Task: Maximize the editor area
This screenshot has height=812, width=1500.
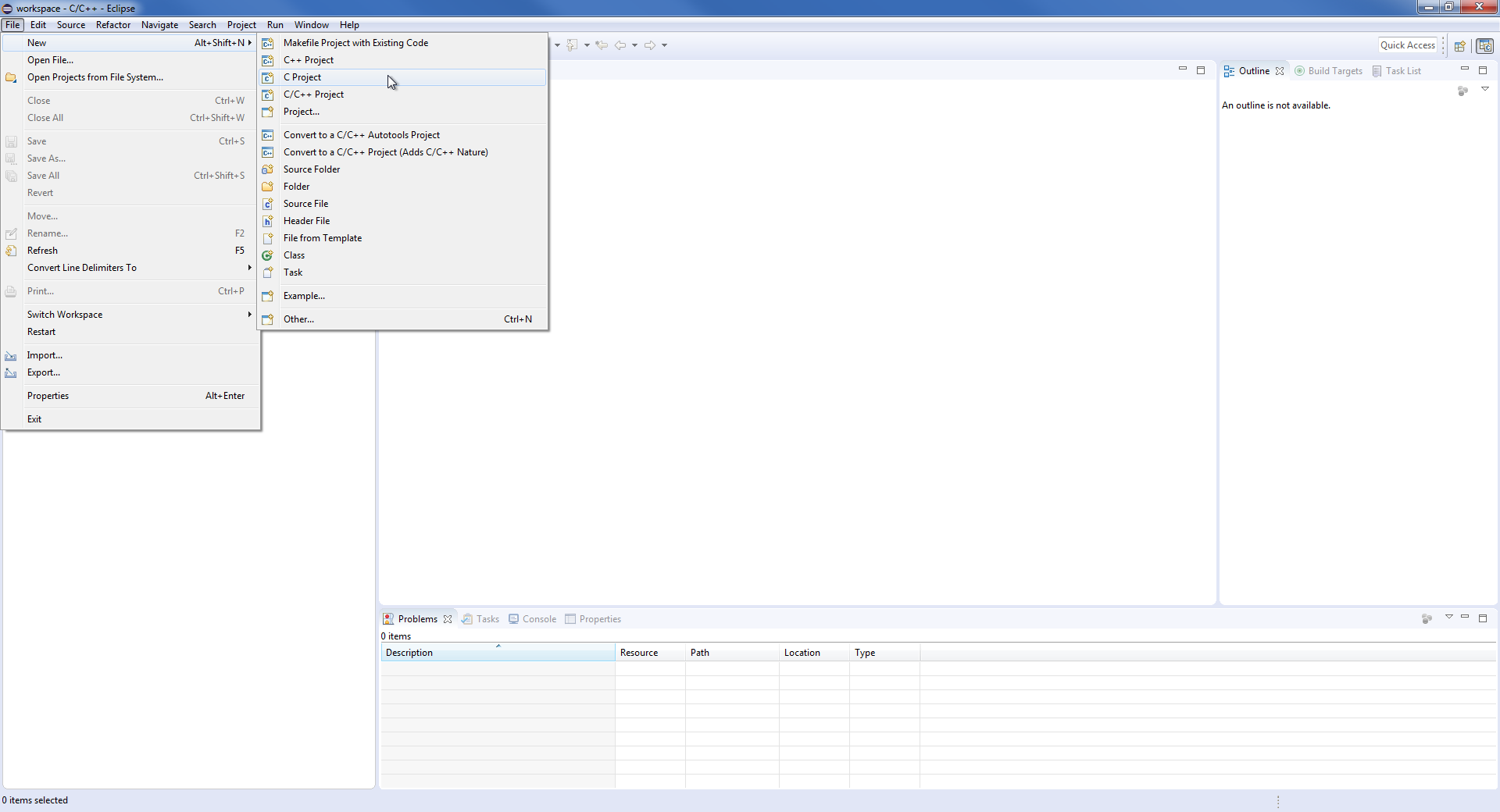Action: 1201,70
